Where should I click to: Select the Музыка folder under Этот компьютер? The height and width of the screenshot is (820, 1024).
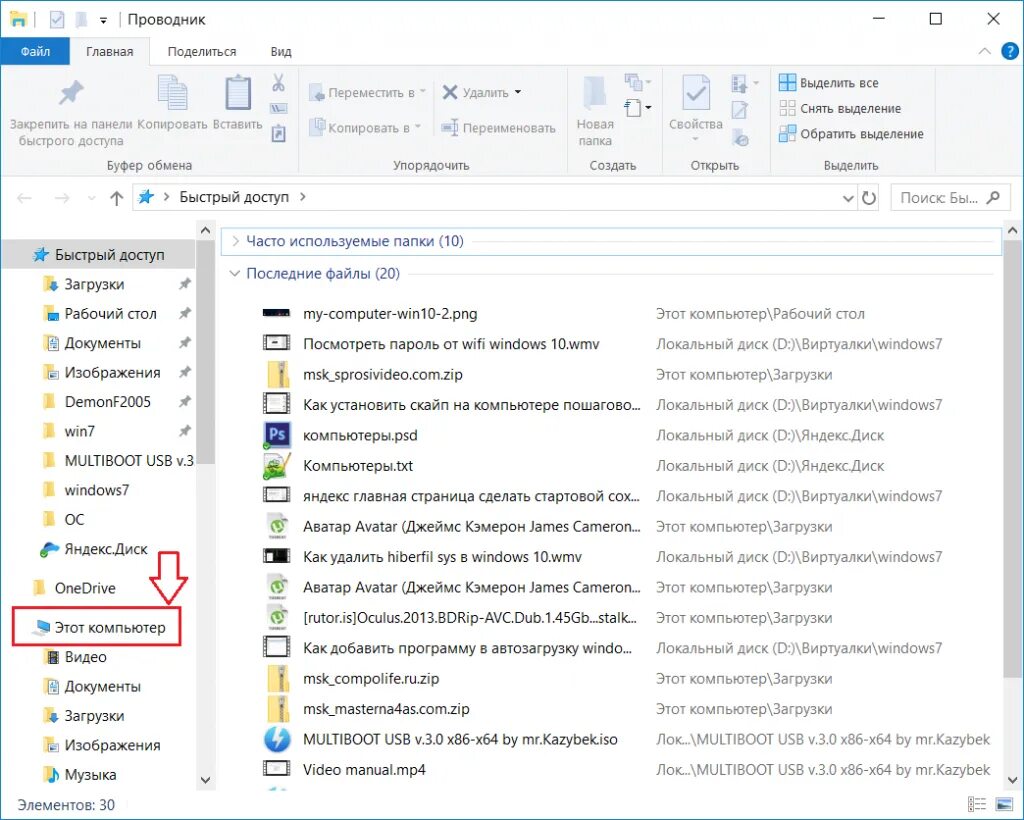[x=90, y=774]
